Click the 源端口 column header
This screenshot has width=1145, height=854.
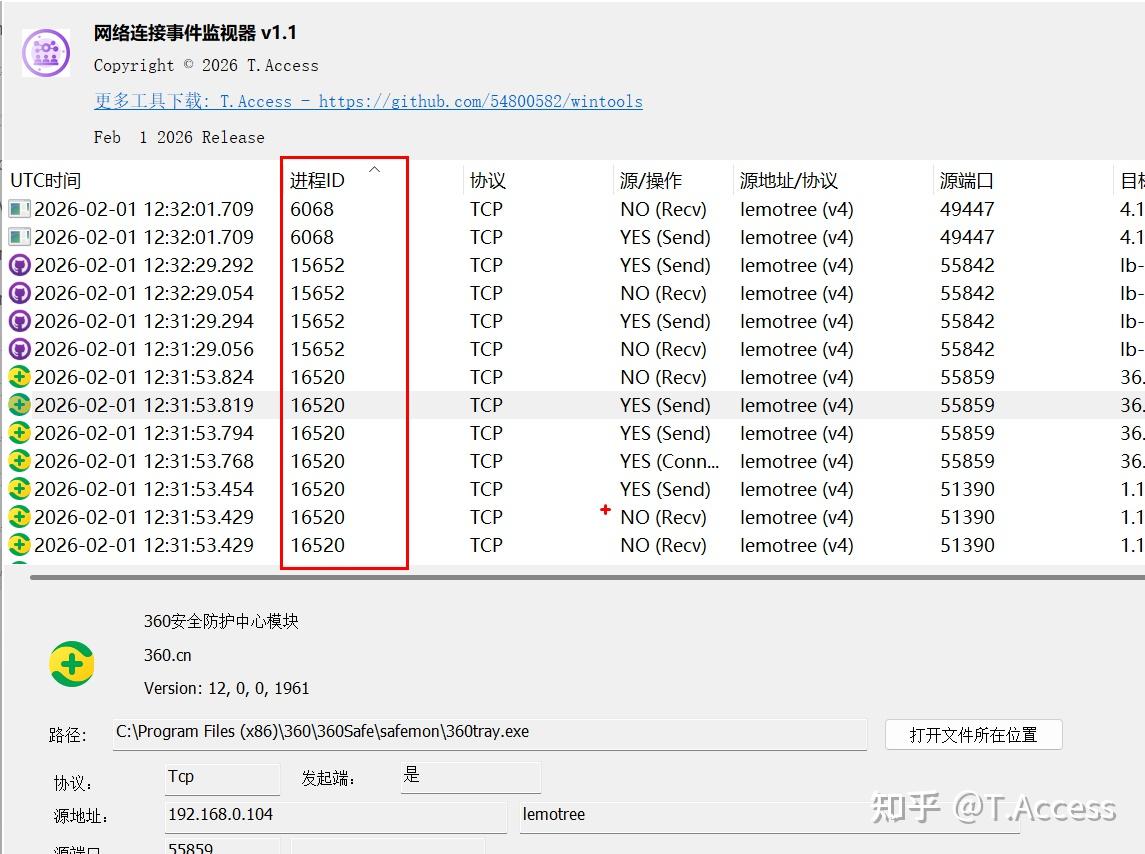(x=966, y=180)
